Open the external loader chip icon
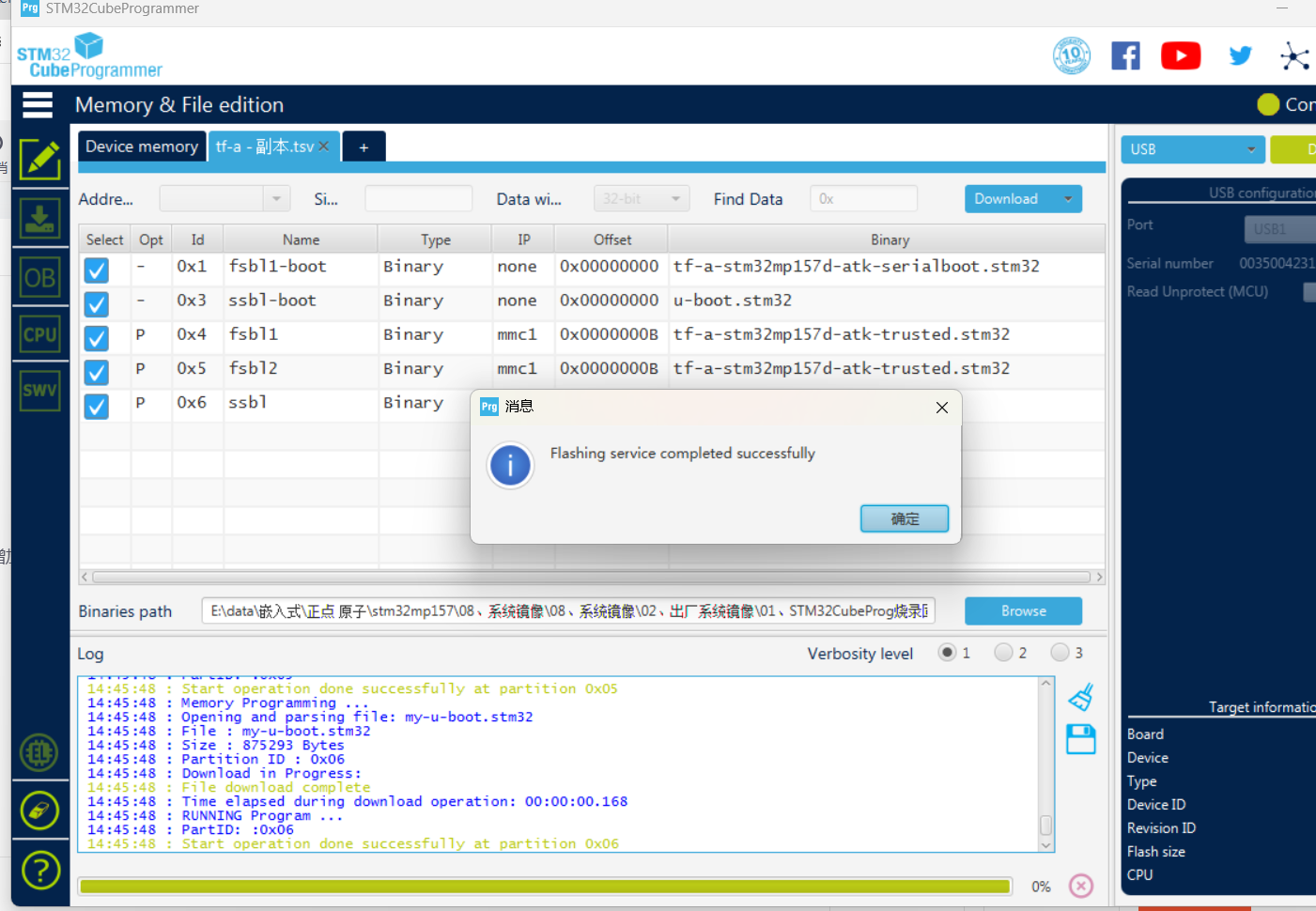The height and width of the screenshot is (911, 1316). coord(39,752)
